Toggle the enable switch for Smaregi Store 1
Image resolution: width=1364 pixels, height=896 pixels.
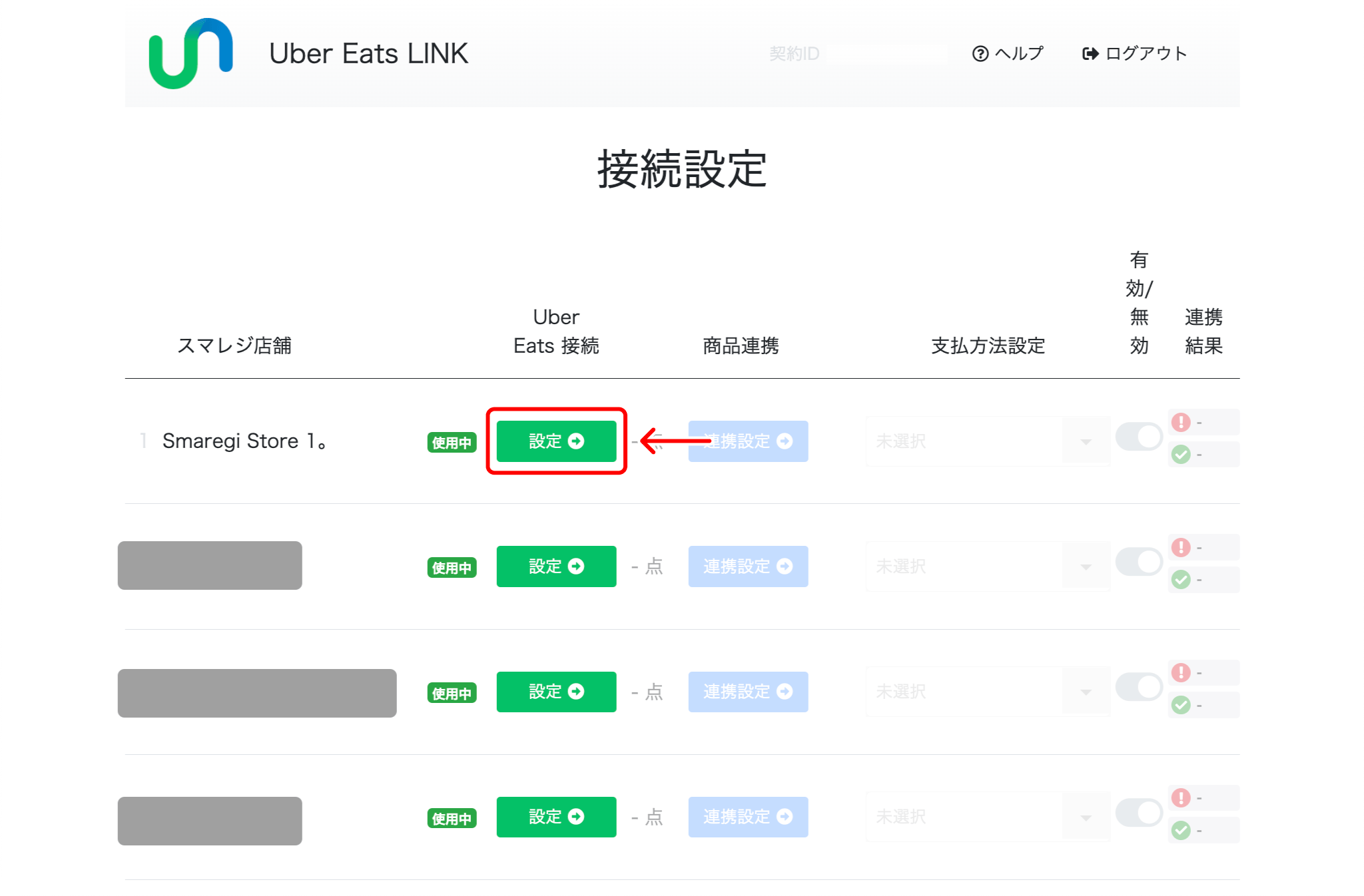click(x=1139, y=437)
